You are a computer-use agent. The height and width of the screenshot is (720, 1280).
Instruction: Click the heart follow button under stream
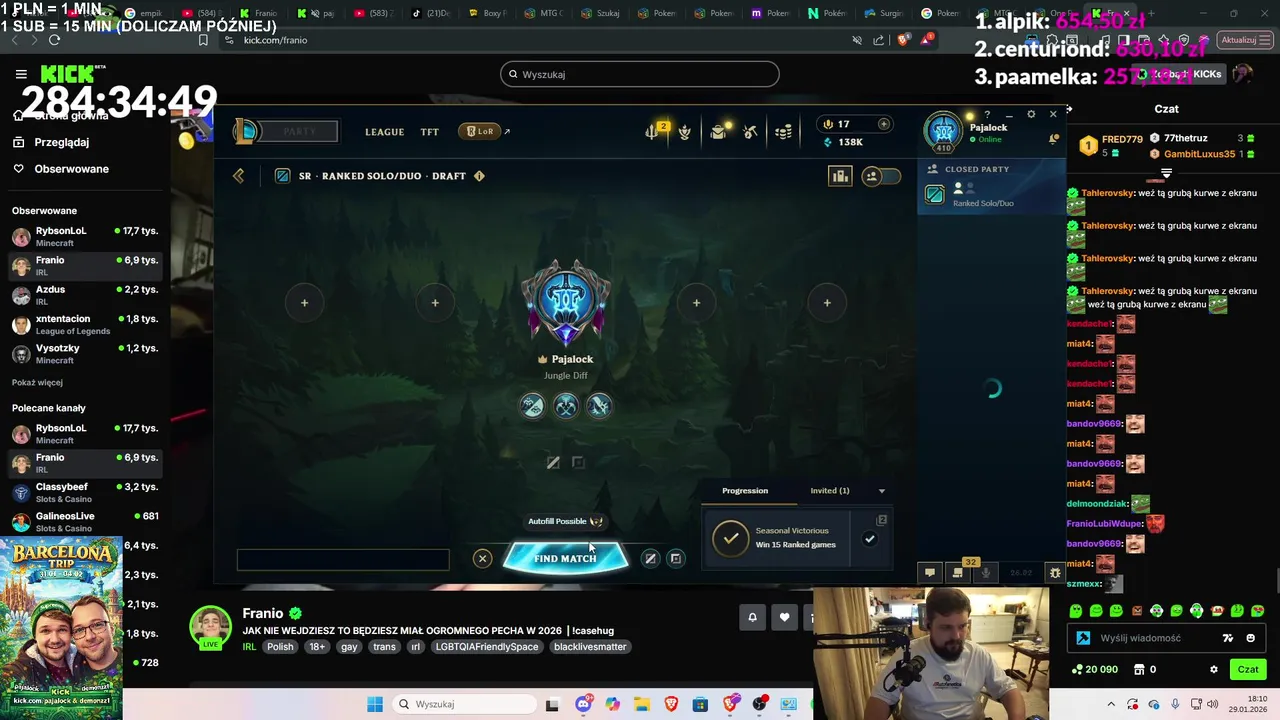click(x=784, y=617)
